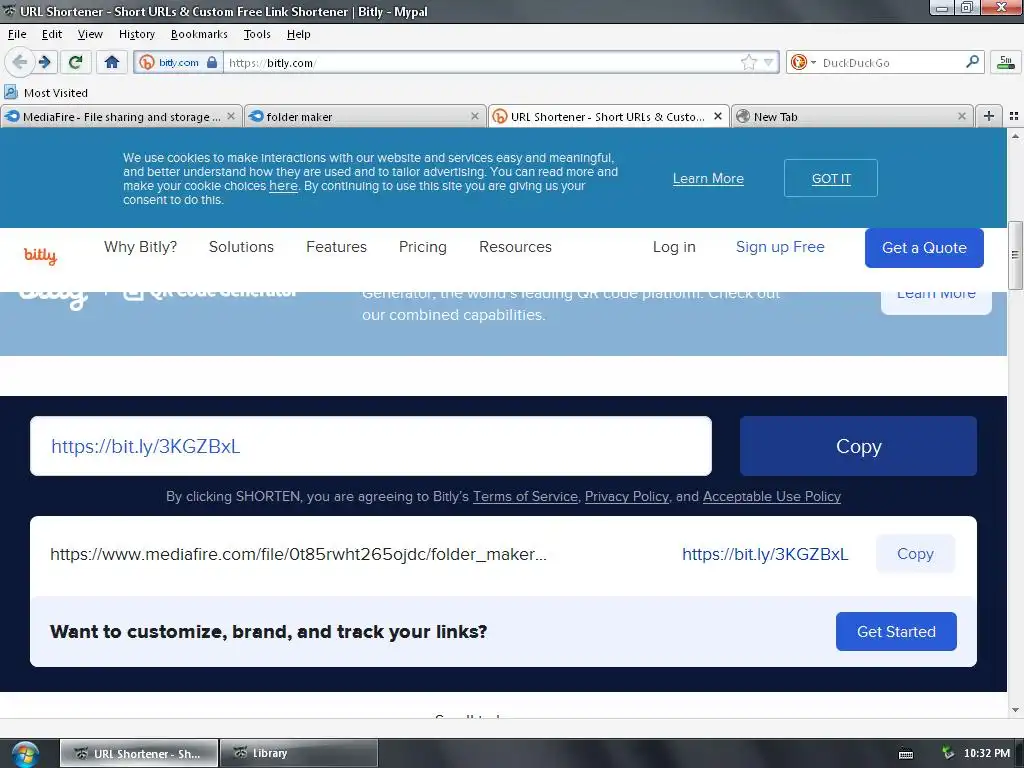
Task: Click the cookie banner Learn More link
Action: tap(708, 178)
